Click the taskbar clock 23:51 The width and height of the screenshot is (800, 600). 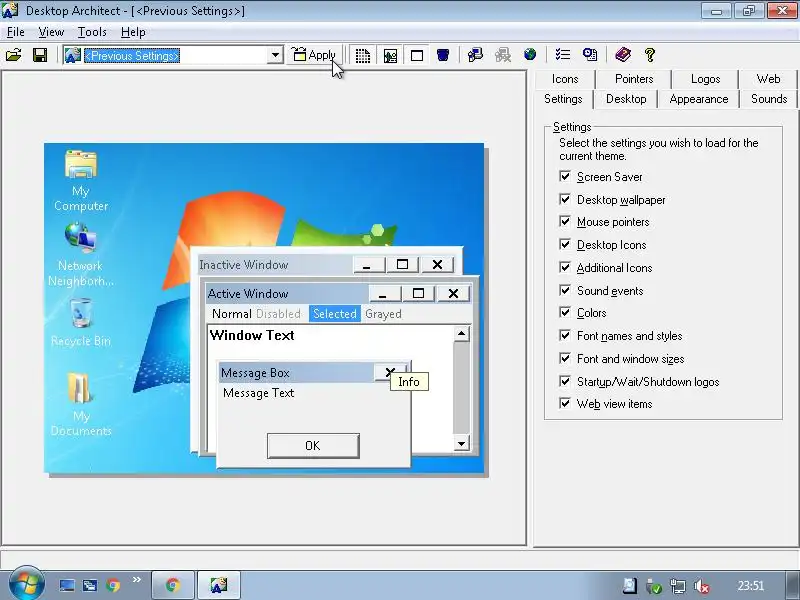pos(751,586)
